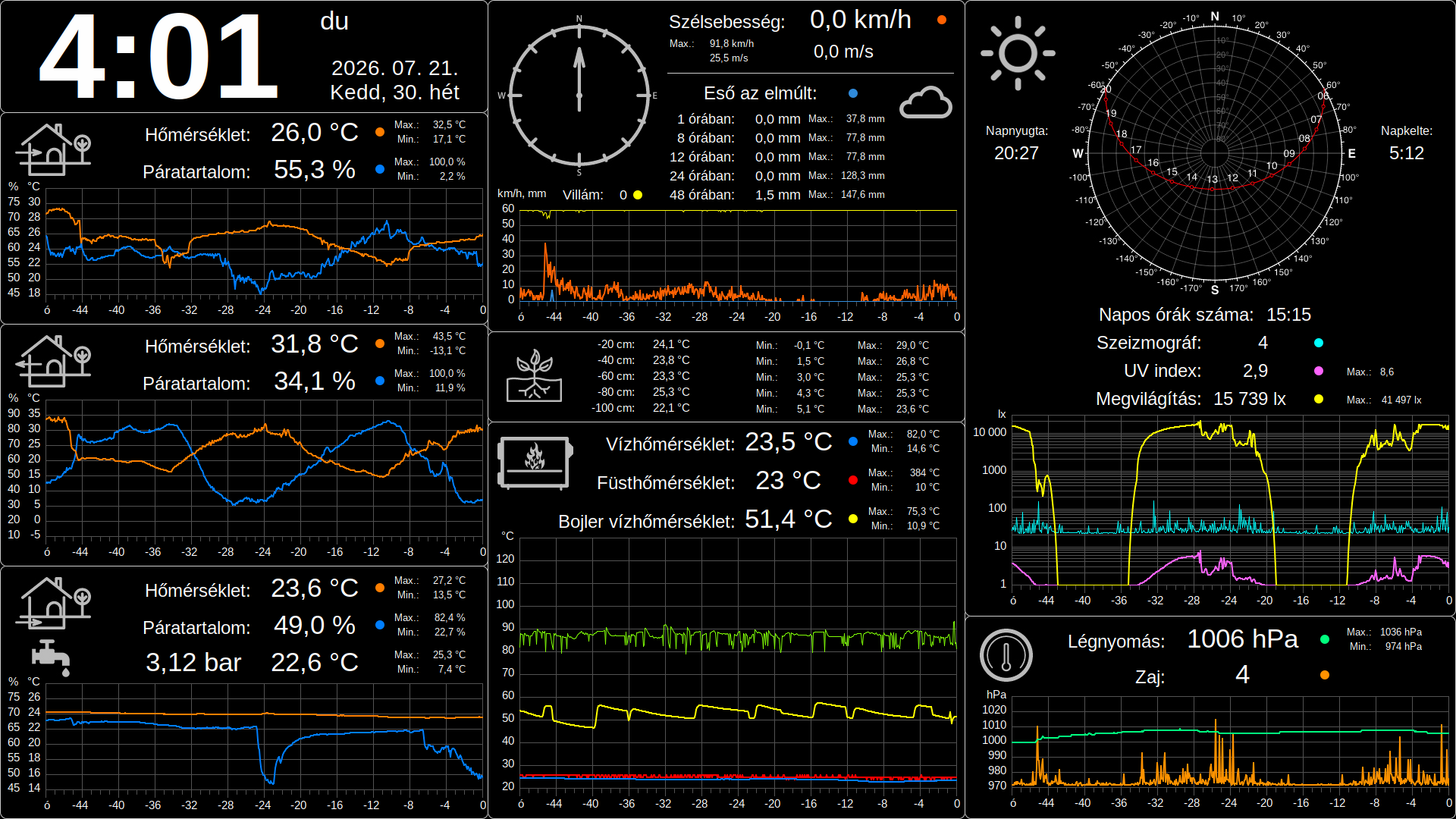Click the 49,0 % humidity value

pos(315,625)
